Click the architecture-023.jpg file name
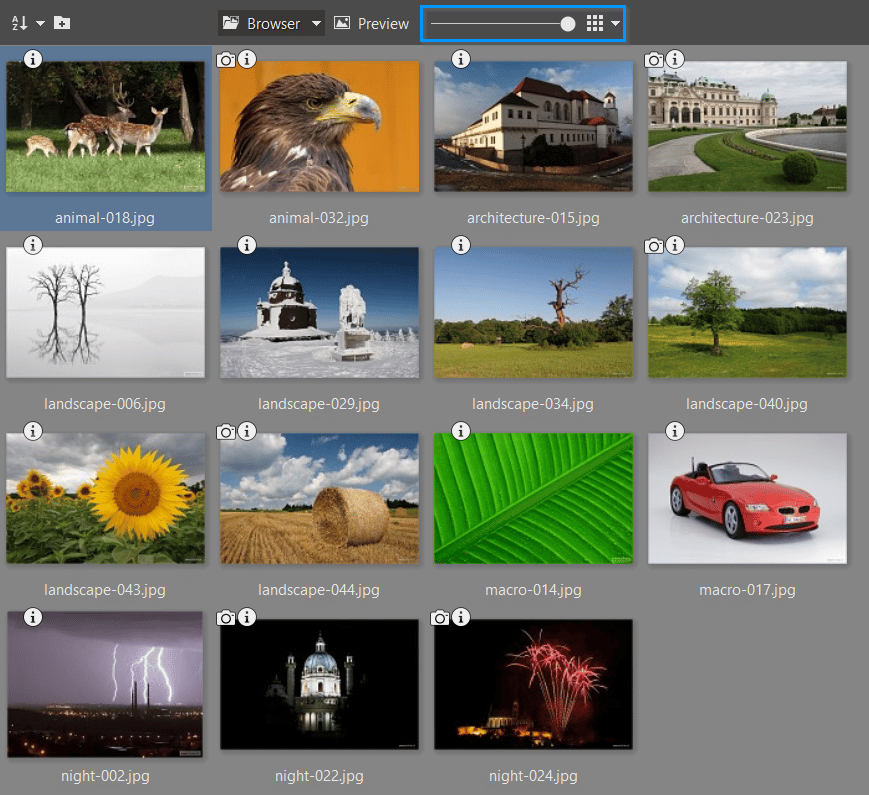 (747, 218)
